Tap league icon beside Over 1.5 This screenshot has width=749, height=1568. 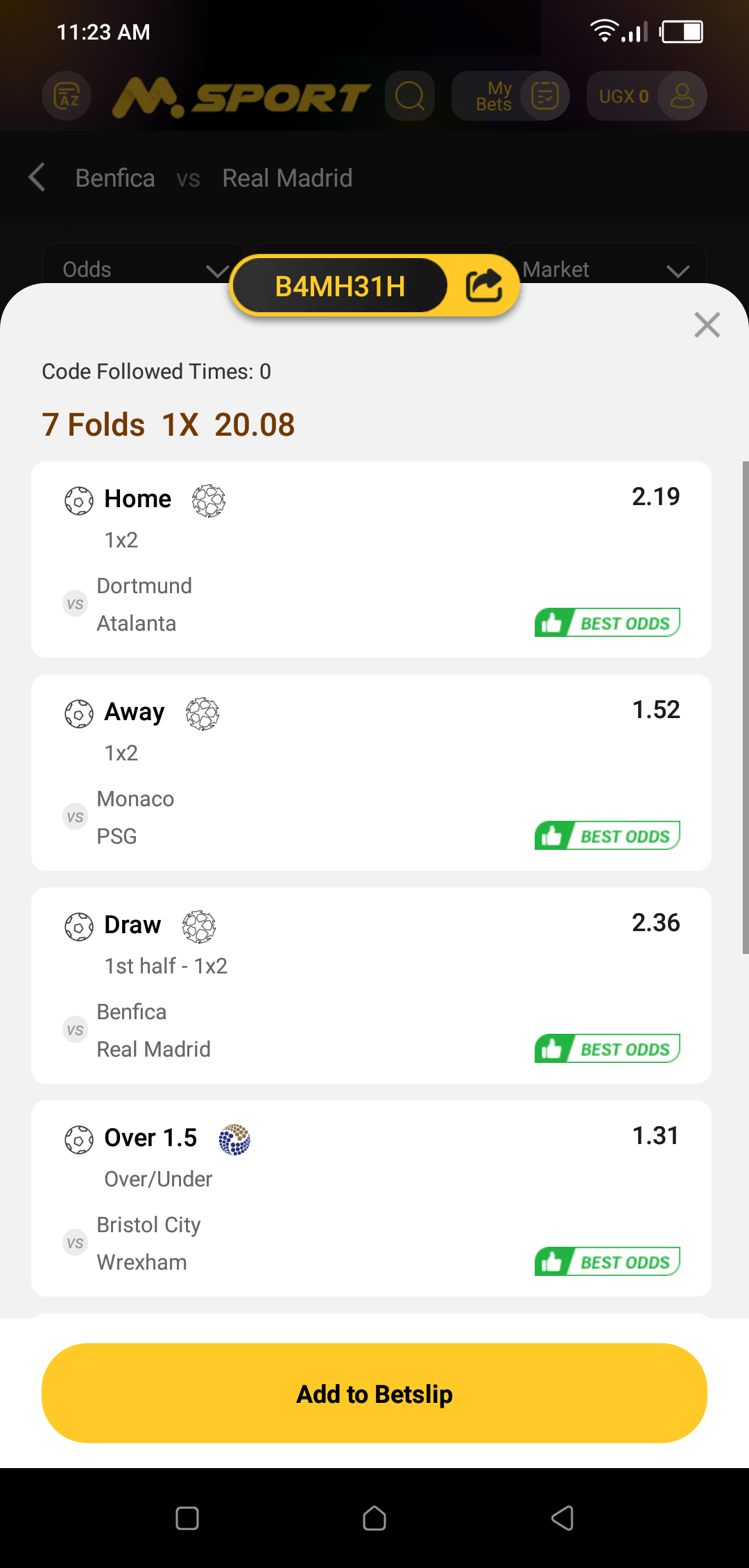pyautogui.click(x=234, y=1139)
